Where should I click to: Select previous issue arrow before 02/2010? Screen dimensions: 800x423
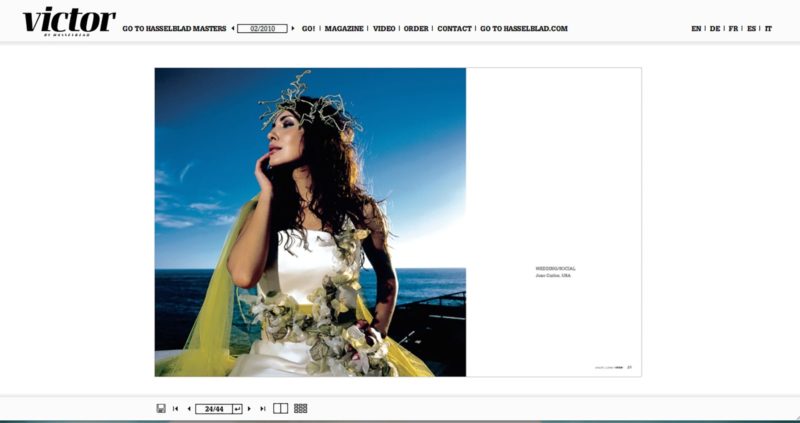tap(232, 29)
